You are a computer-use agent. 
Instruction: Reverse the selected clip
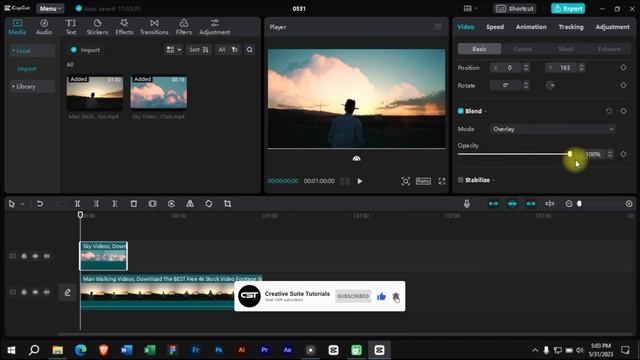(x=171, y=203)
